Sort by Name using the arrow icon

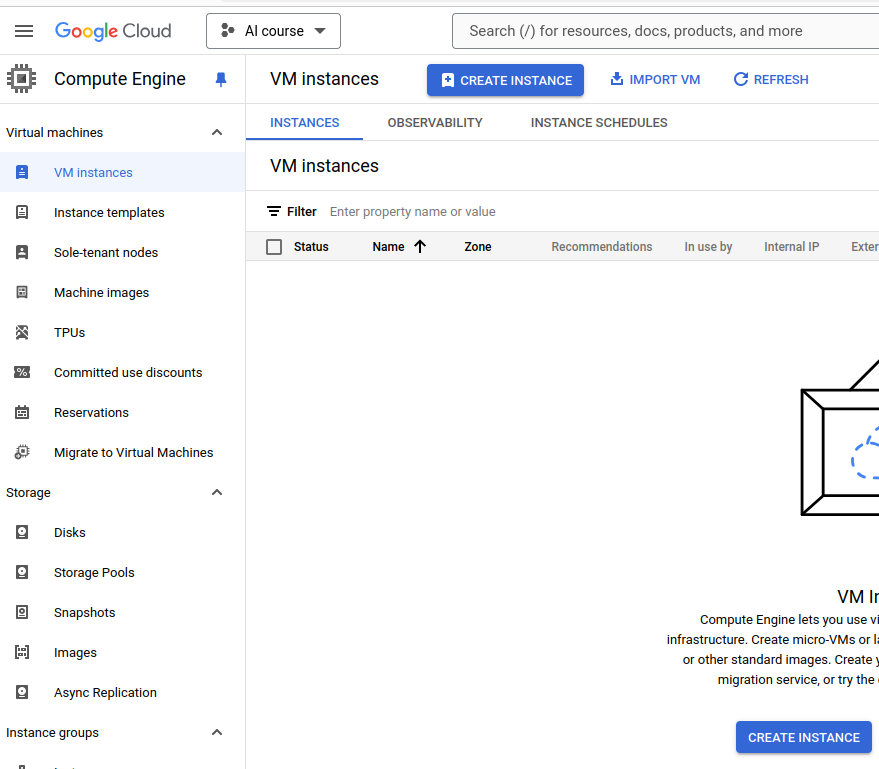(420, 247)
